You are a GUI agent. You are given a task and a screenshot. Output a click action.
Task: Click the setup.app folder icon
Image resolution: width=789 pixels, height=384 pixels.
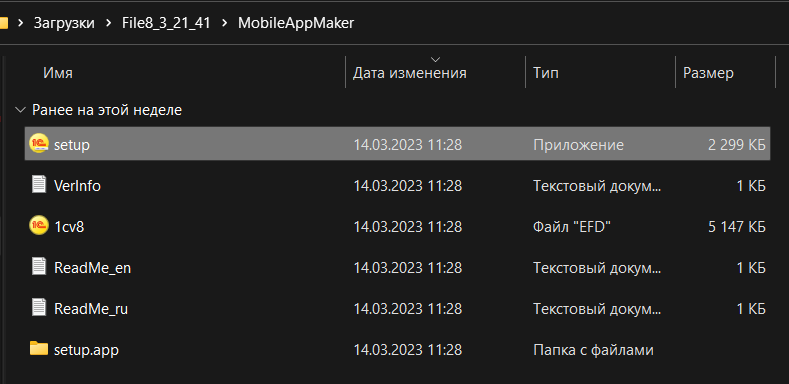point(39,348)
